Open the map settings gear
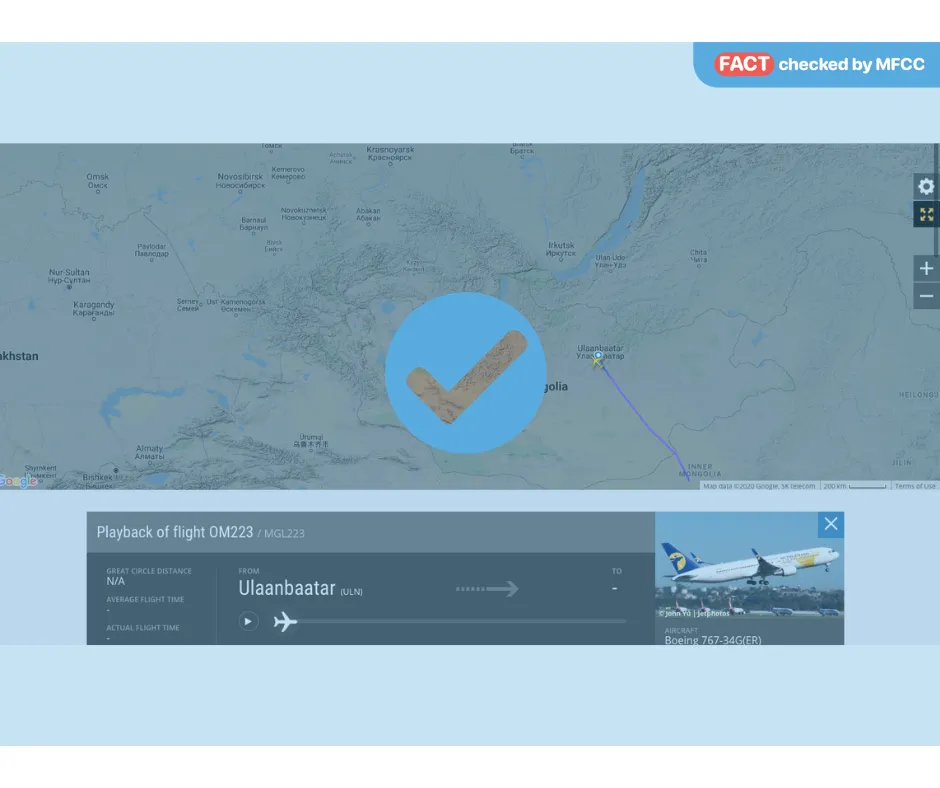Image resolution: width=940 pixels, height=788 pixels. point(926,187)
